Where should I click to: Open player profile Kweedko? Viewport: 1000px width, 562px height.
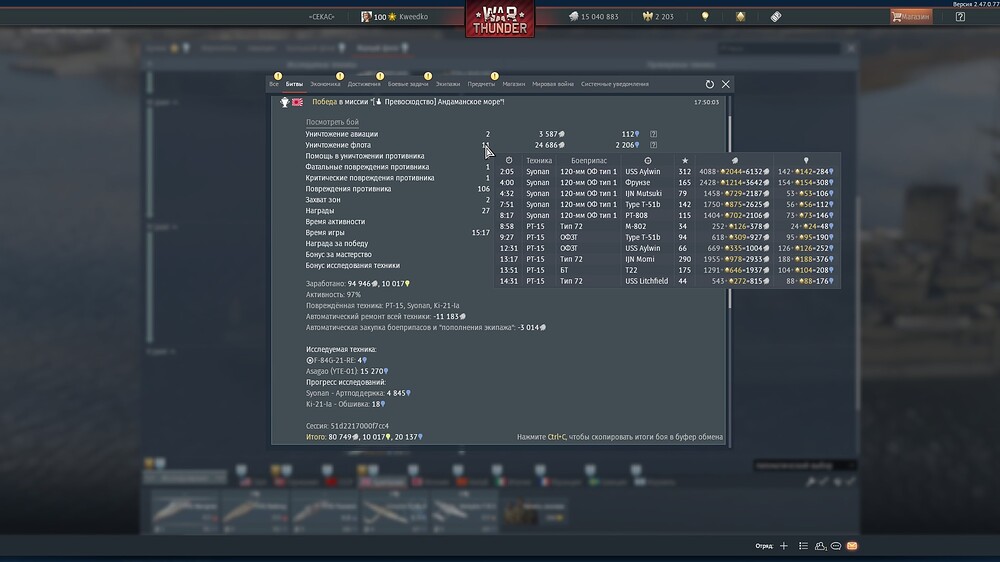tap(395, 17)
